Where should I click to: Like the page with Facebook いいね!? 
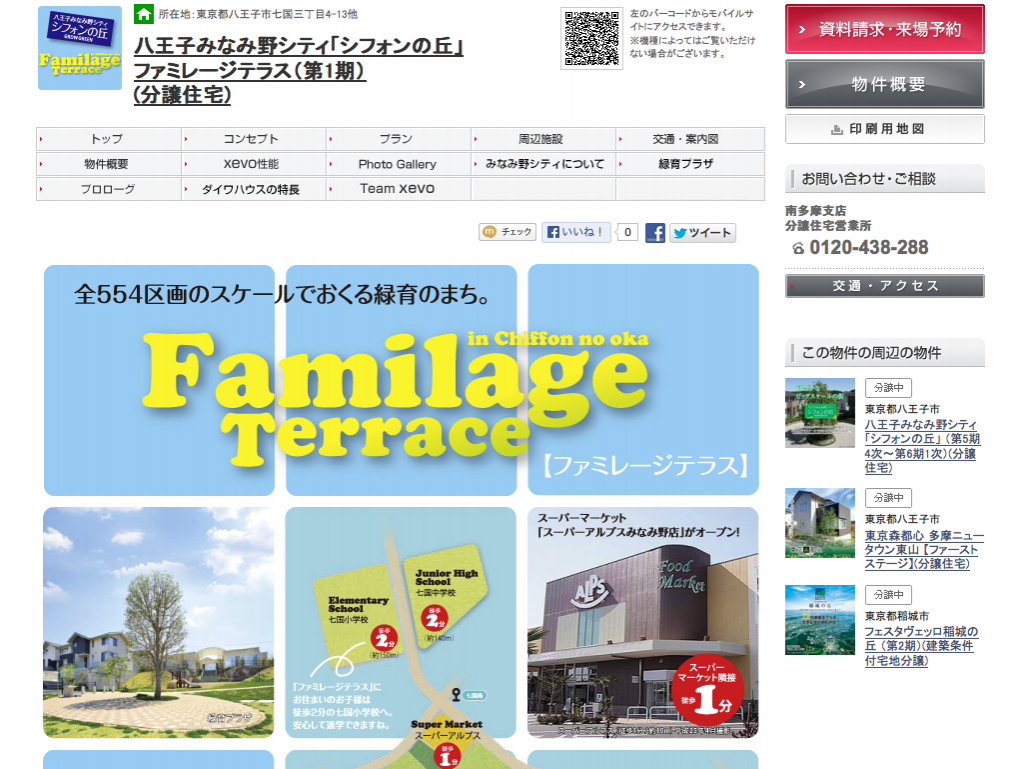[x=576, y=233]
